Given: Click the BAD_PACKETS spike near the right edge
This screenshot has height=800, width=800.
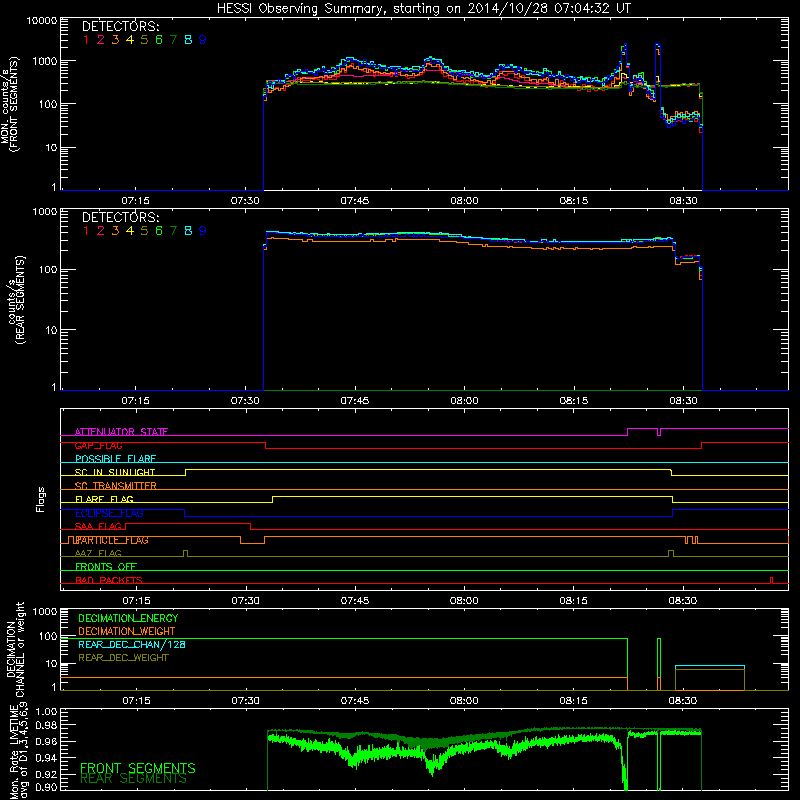Looking at the screenshot, I should click(771, 580).
